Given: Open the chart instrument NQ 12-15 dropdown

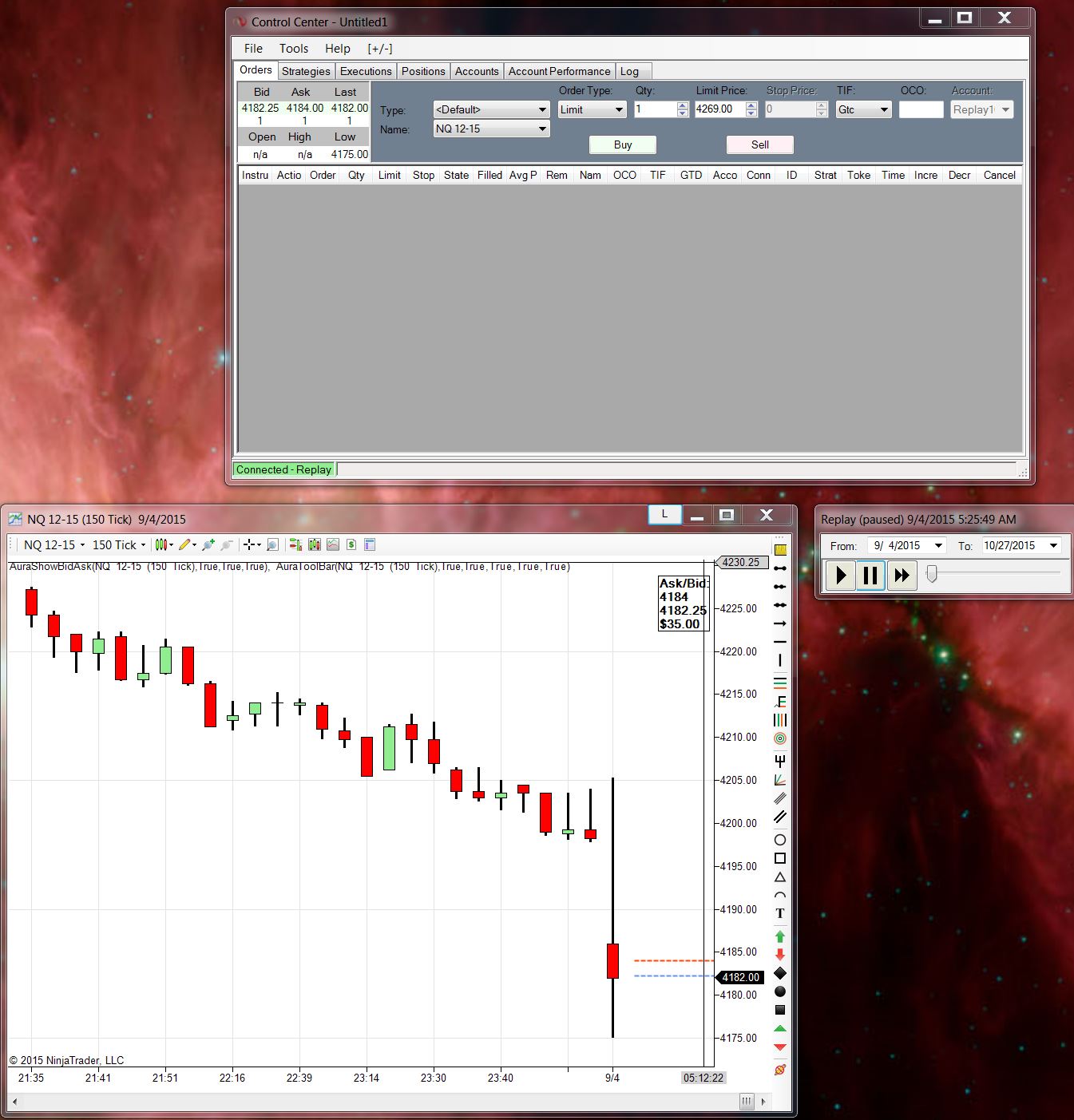Looking at the screenshot, I should point(54,544).
